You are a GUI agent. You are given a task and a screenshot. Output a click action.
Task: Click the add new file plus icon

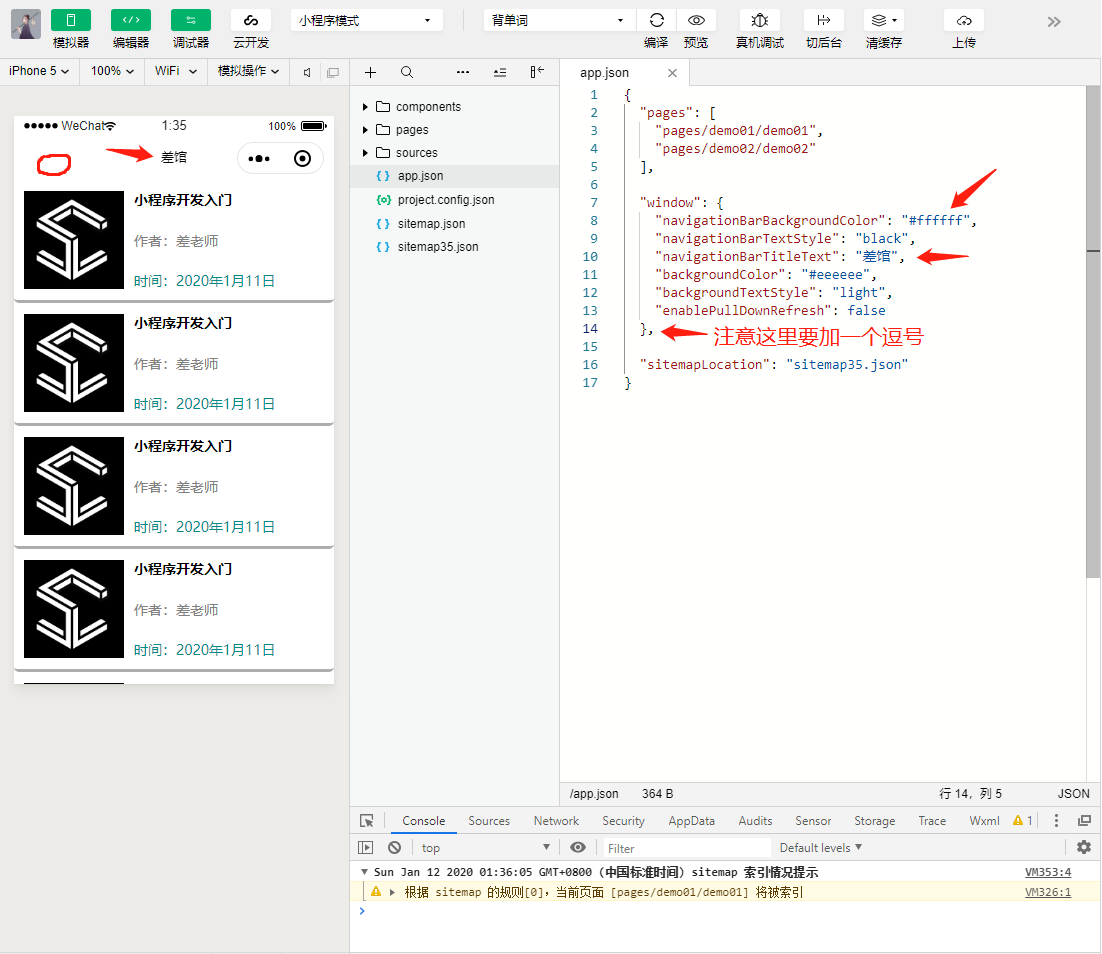[x=370, y=72]
